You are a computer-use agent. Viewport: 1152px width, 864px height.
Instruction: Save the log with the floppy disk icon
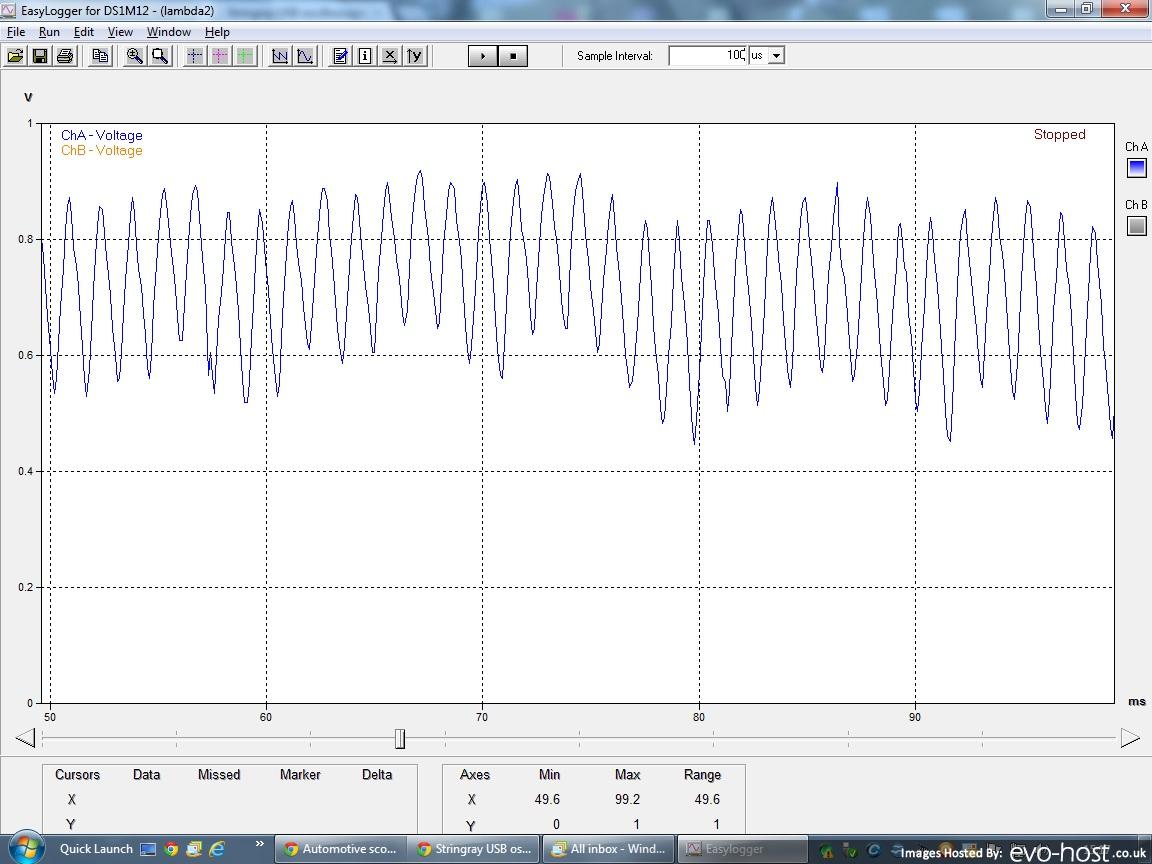point(40,56)
